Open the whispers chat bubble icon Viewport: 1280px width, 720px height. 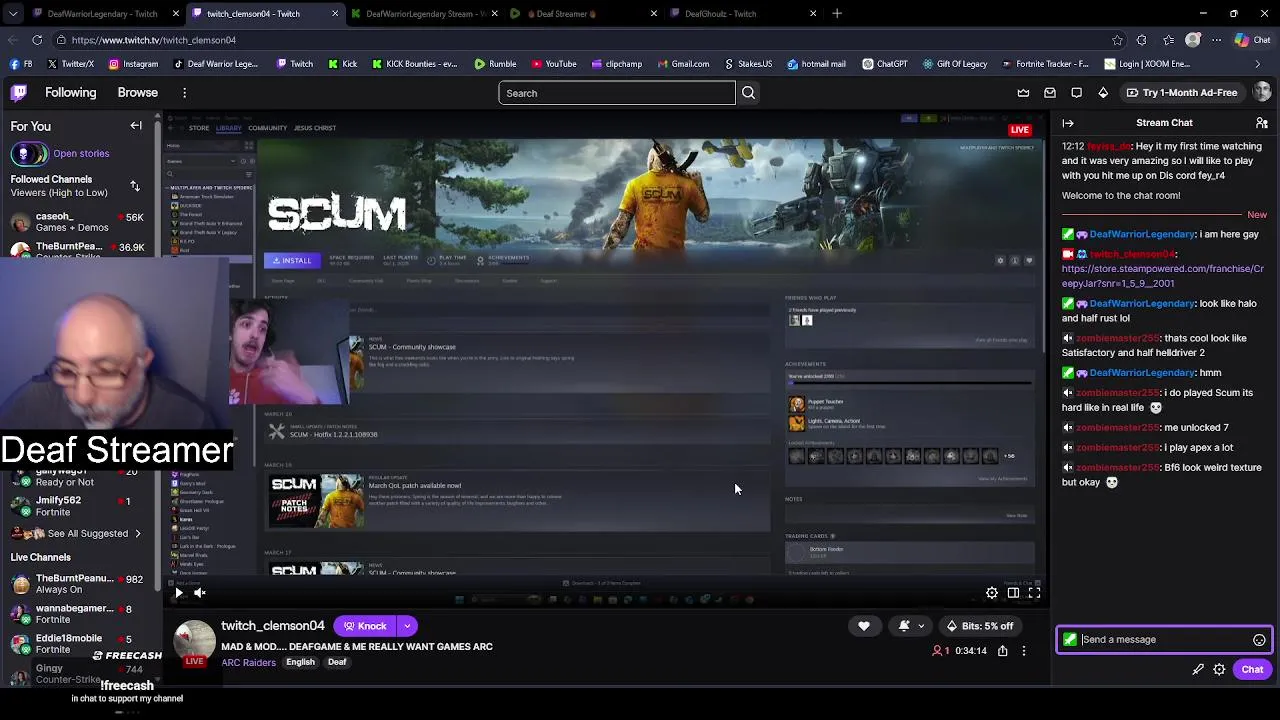[x=1076, y=93]
